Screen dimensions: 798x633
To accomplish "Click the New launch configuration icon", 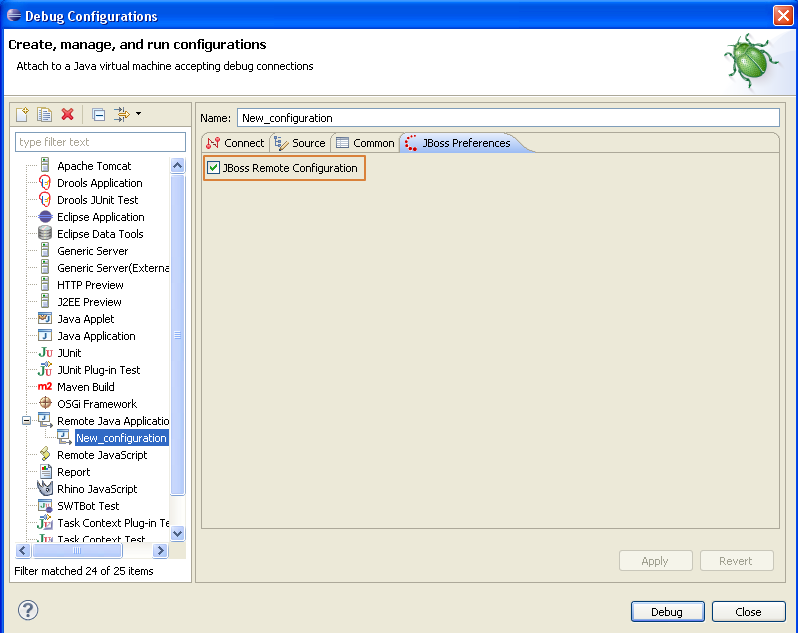I will pyautogui.click(x=23, y=115).
